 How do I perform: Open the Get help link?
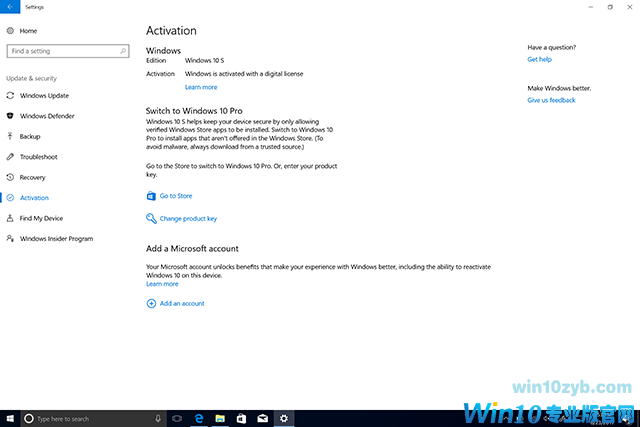point(539,59)
